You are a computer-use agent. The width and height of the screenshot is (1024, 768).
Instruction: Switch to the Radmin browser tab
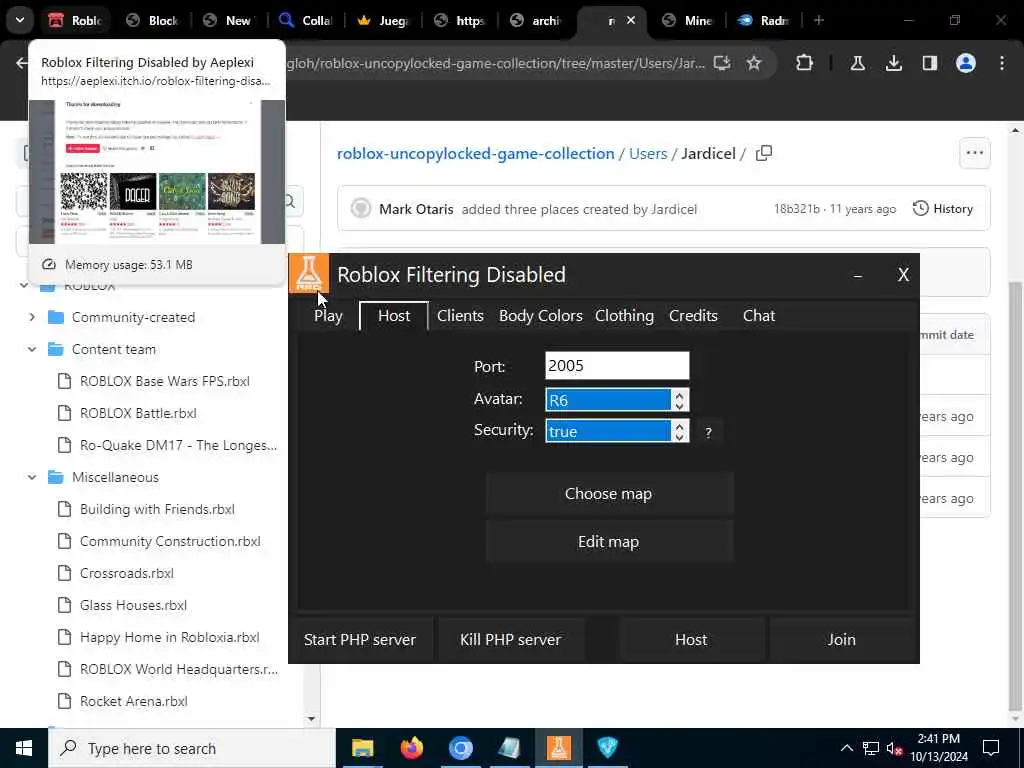pyautogui.click(x=764, y=21)
